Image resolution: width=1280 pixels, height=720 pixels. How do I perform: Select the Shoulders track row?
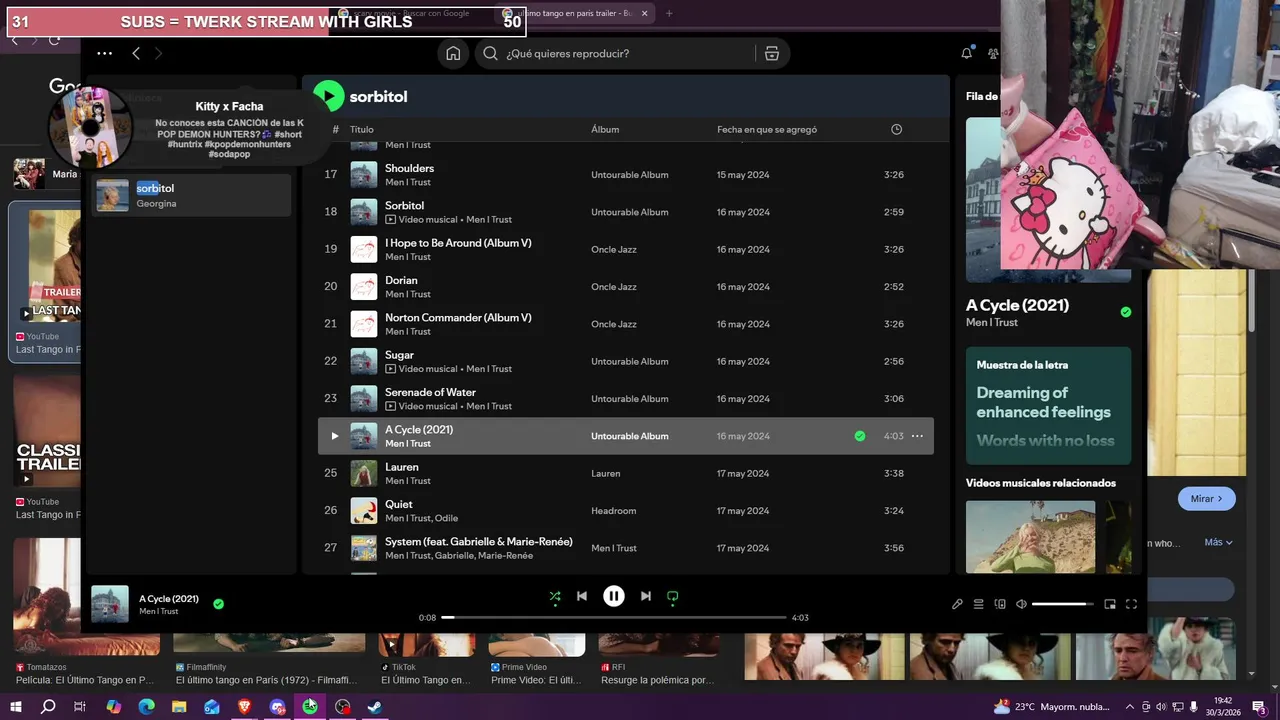click(625, 175)
